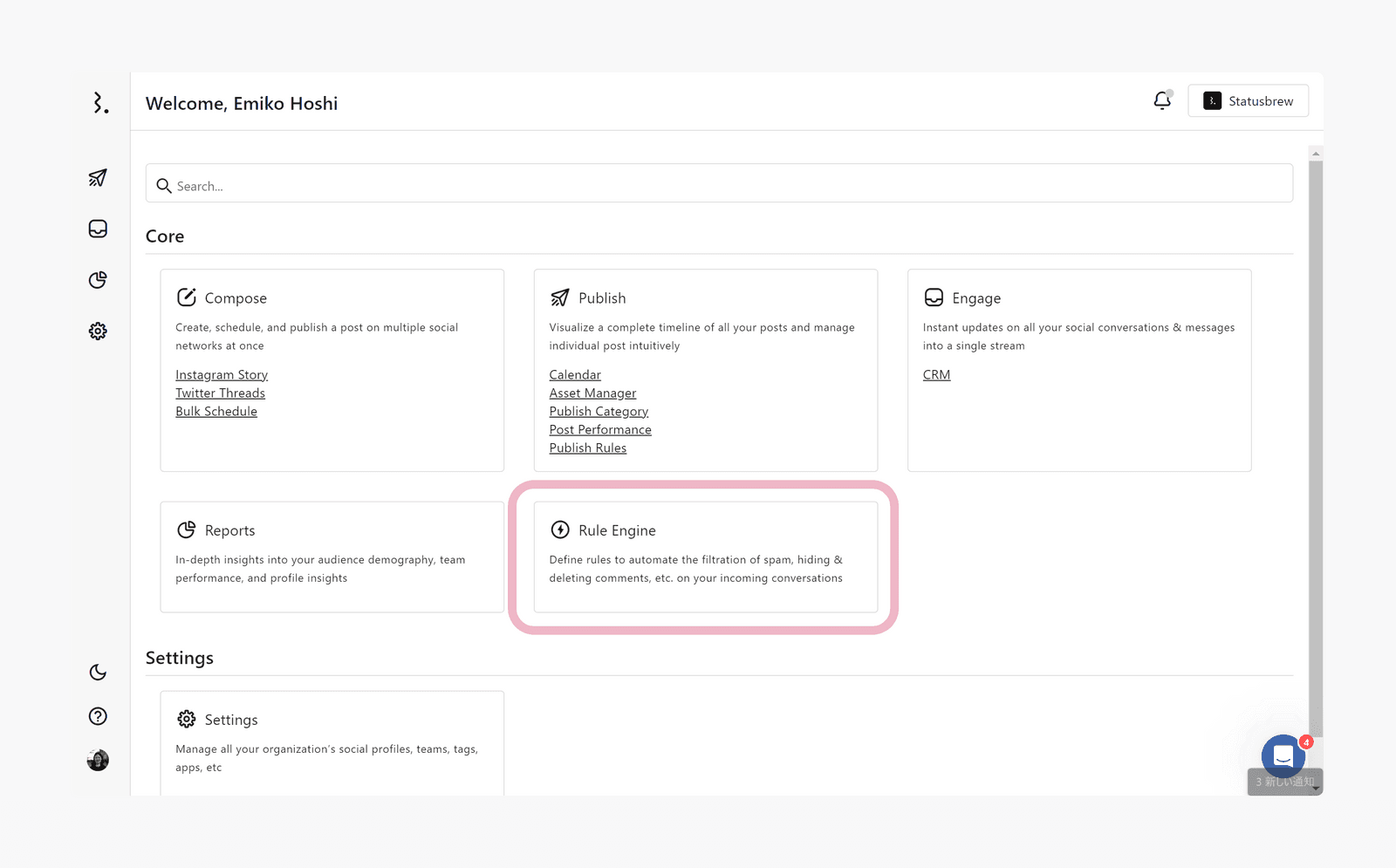Open Reports pie chart icon in sidebar
The image size is (1396, 868).
pos(98,280)
